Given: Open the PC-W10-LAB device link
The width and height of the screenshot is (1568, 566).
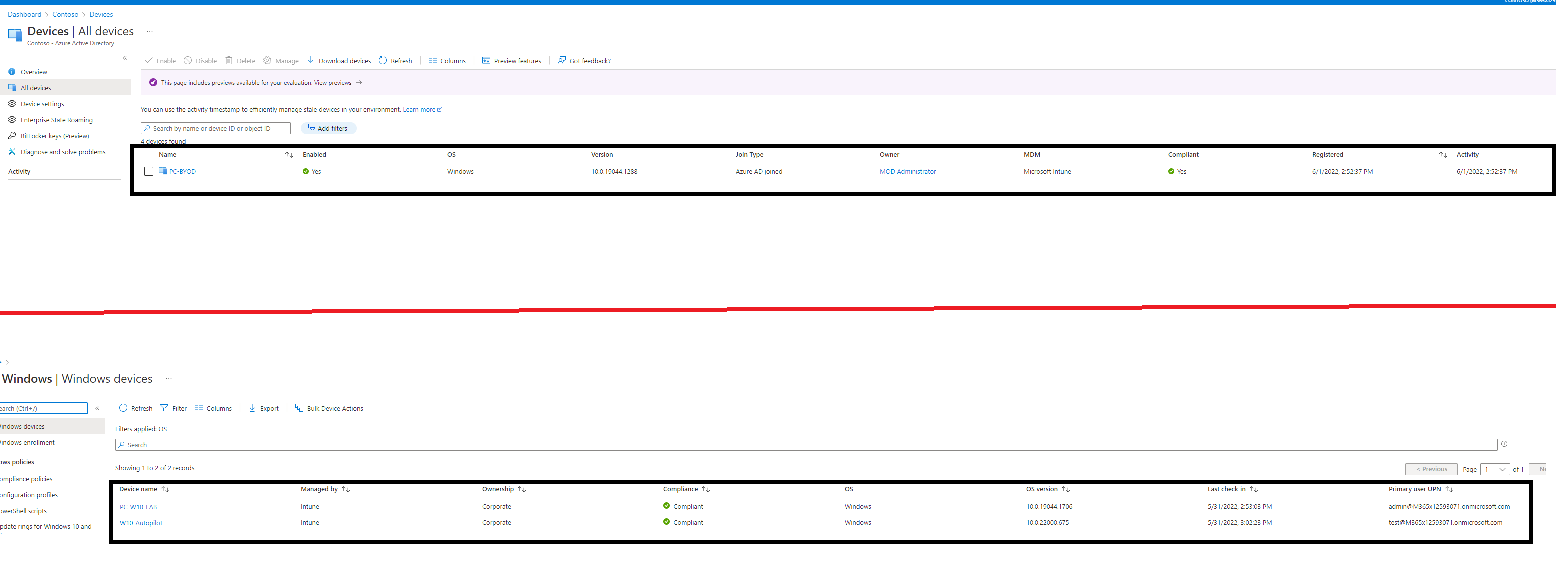Looking at the screenshot, I should [x=138, y=506].
